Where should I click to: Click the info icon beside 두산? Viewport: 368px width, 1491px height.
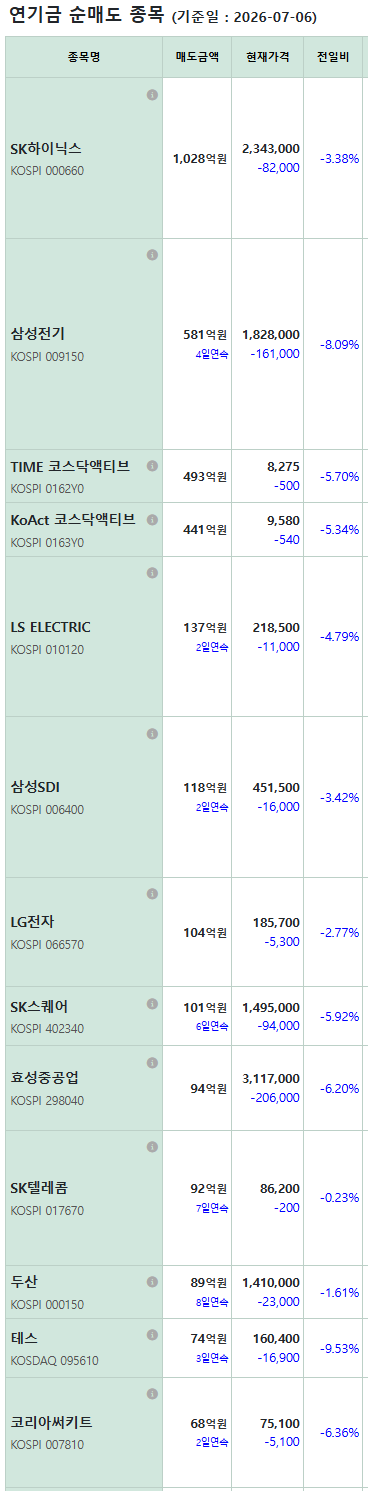[152, 1281]
